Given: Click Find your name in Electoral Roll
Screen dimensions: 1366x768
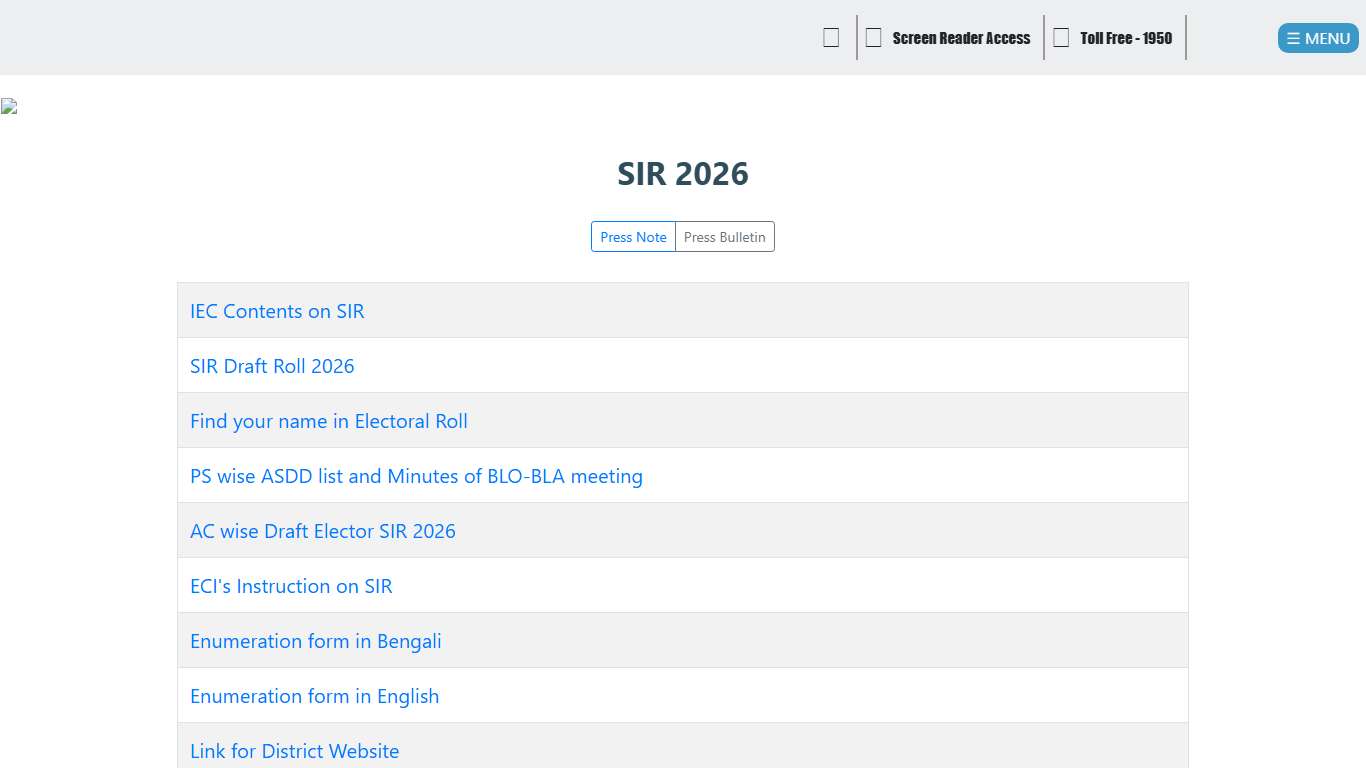Looking at the screenshot, I should pos(328,421).
